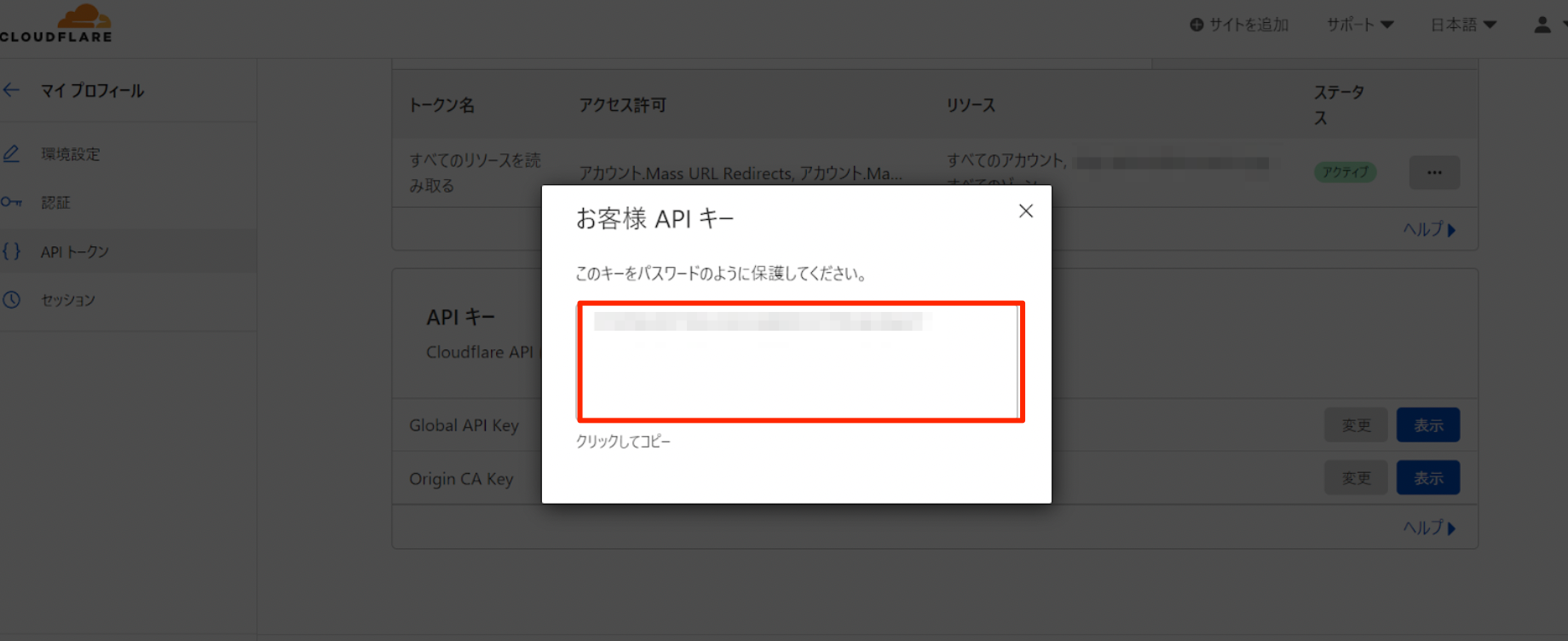Open the user account profile icon

[x=1542, y=25]
